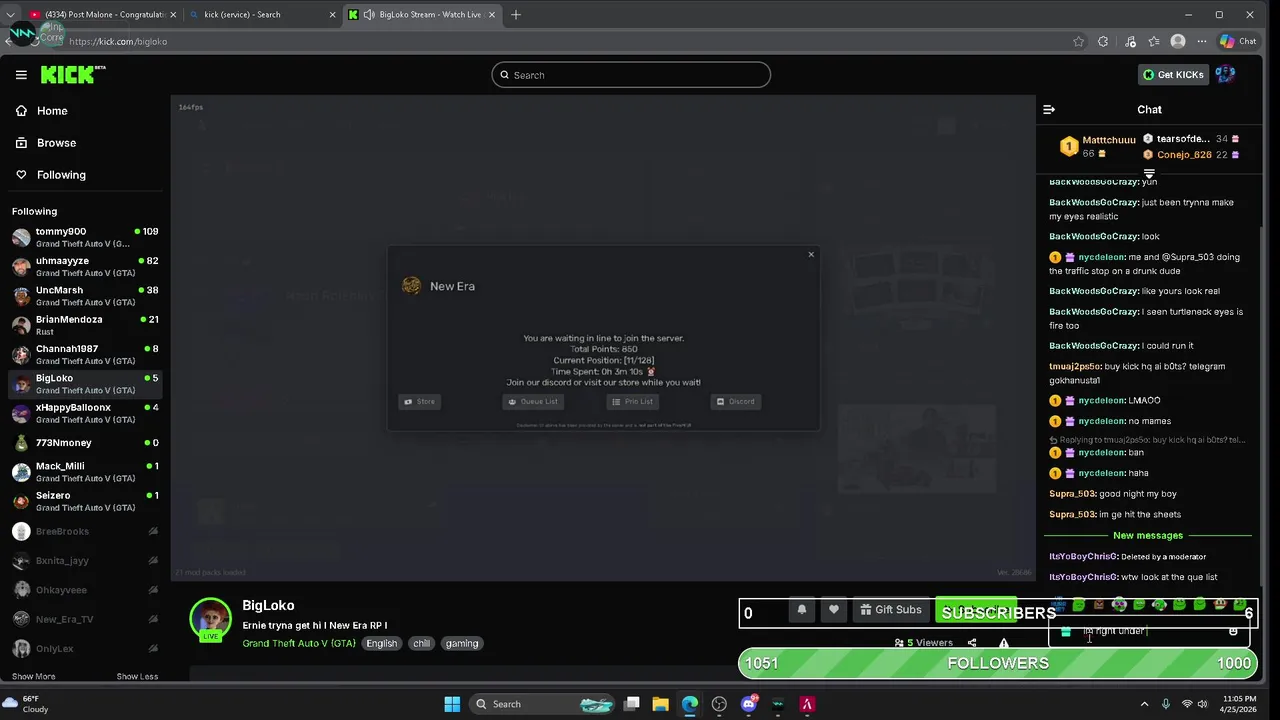Open user profile avatar in Kick header

point(1226,75)
